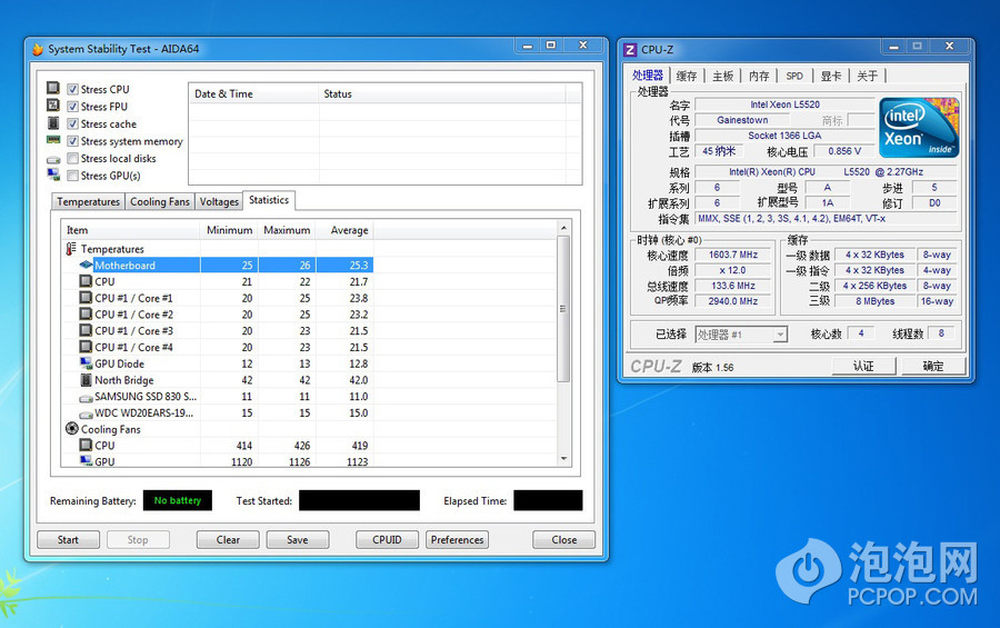Click the Stress FPU icon
Viewport: 1000px width, 628px height.
pyautogui.click(x=54, y=105)
